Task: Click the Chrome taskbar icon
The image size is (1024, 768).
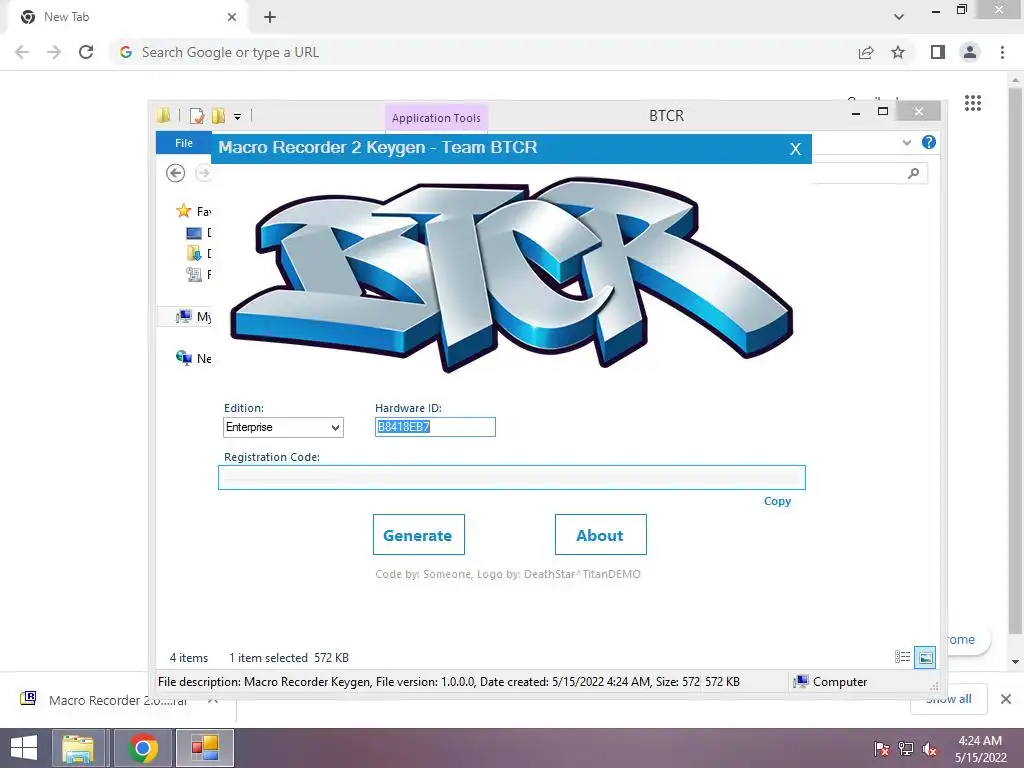Action: pos(142,748)
